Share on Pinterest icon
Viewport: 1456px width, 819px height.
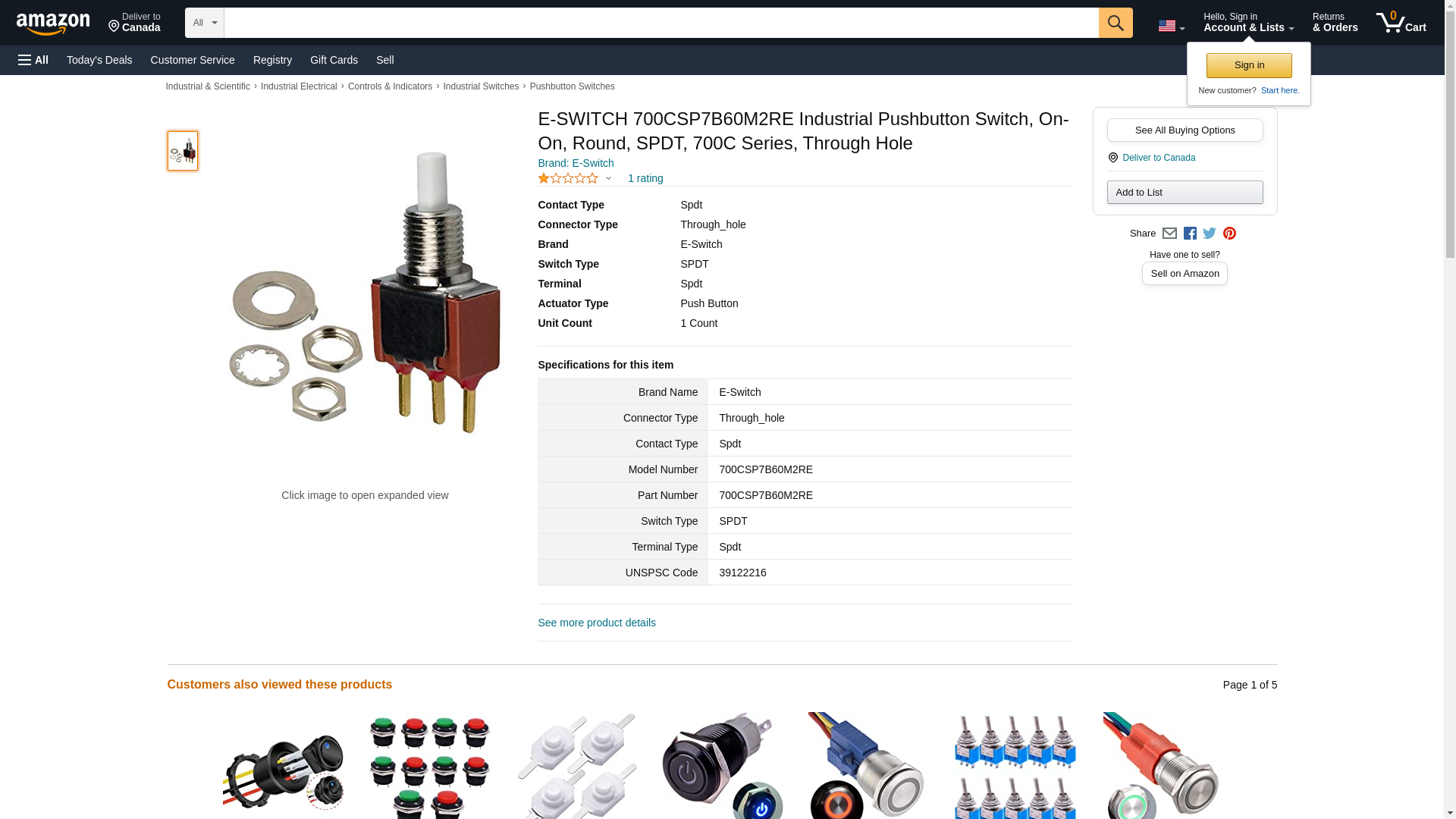click(x=1229, y=234)
